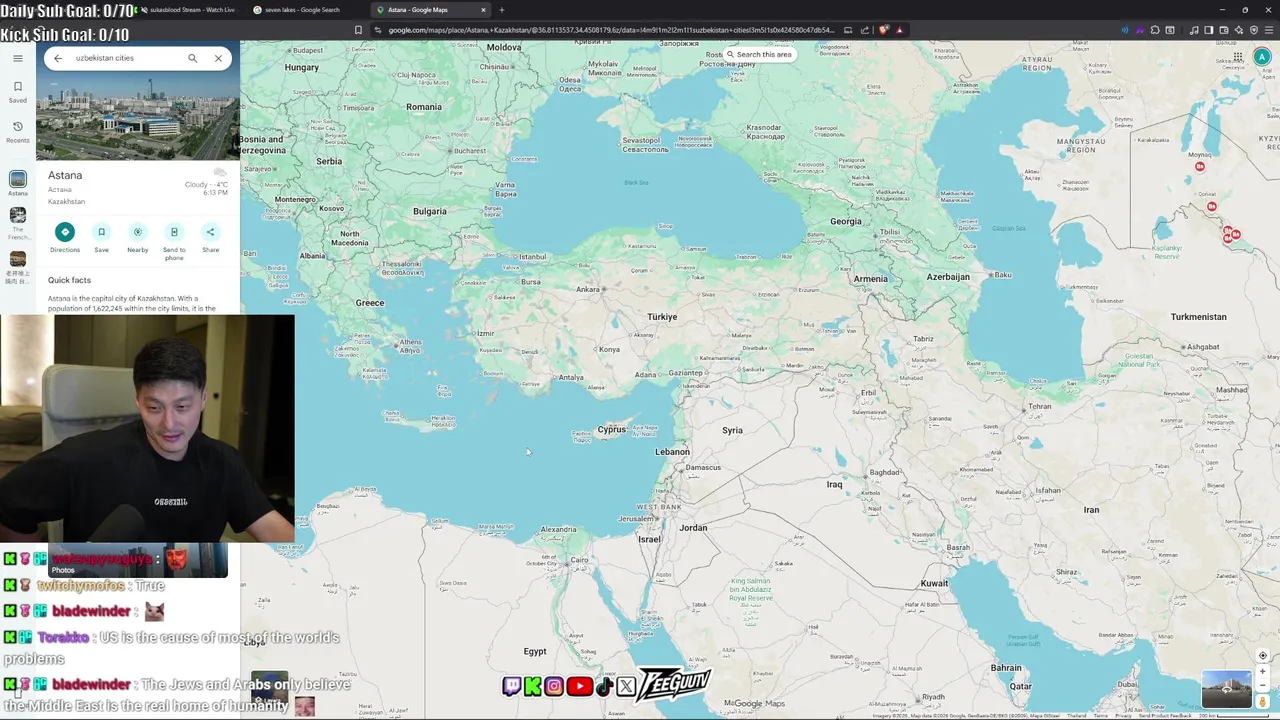Zoom out the map with minus button
Image resolution: width=1280 pixels, height=720 pixels.
pos(1263,687)
